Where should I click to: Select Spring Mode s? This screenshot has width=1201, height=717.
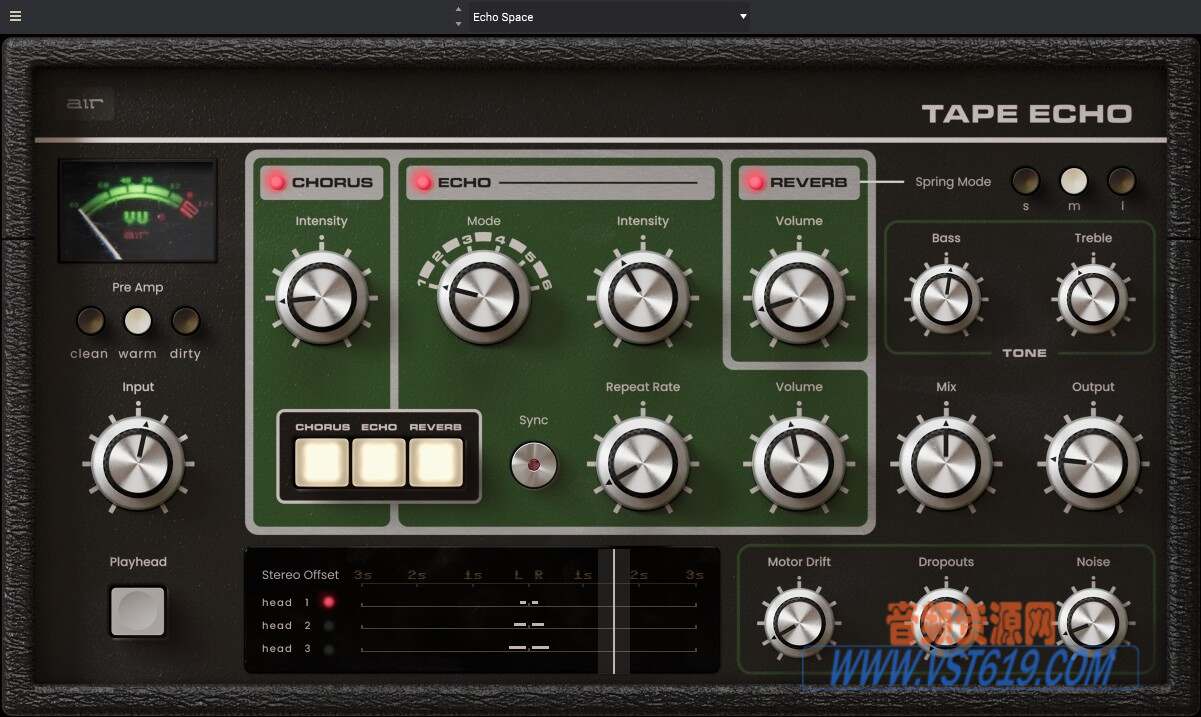[1025, 181]
